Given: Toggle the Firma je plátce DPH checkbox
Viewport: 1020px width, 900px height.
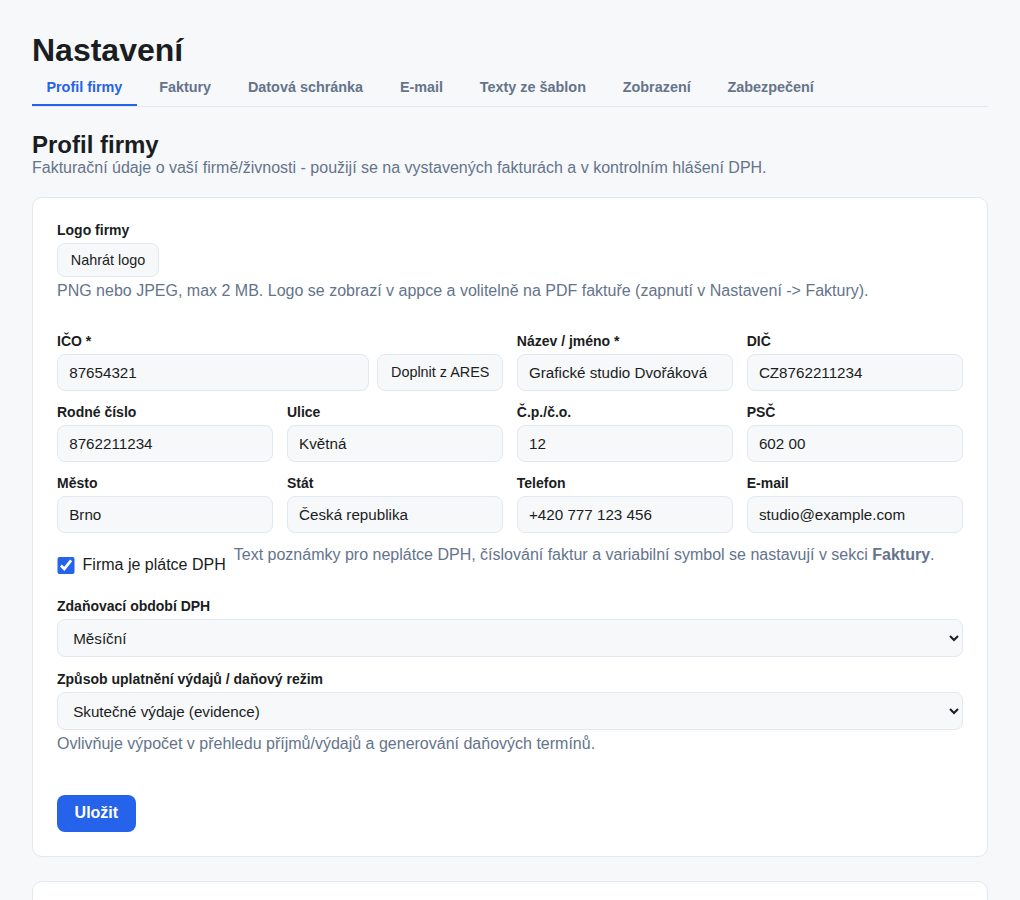Looking at the screenshot, I should coord(66,565).
